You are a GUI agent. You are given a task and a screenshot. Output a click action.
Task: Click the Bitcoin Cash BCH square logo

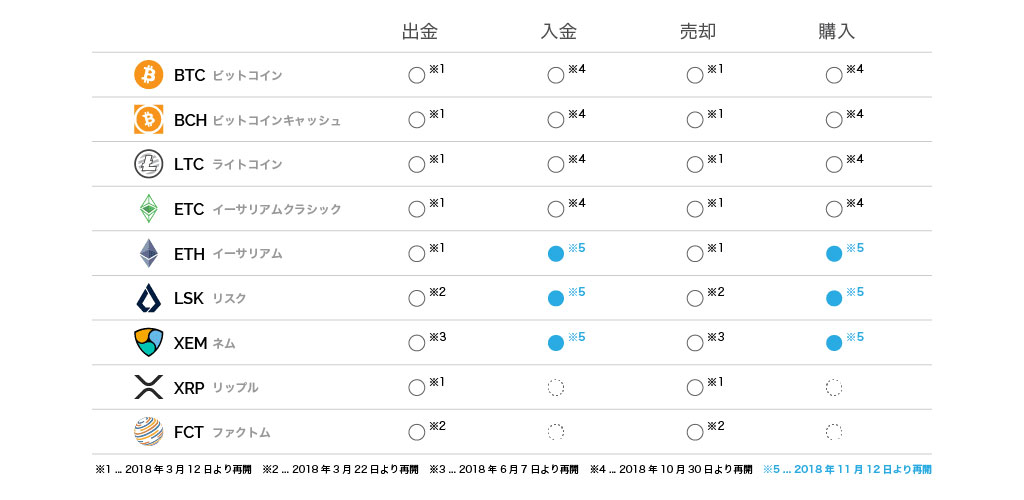tap(148, 119)
